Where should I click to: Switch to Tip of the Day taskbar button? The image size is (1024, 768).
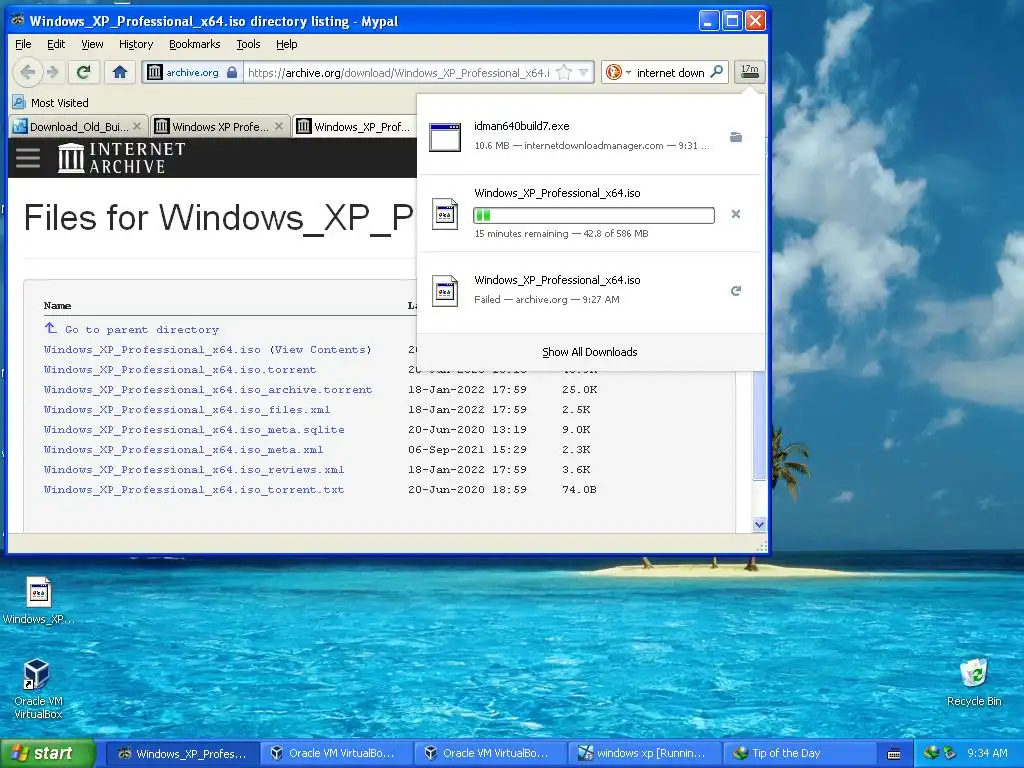coord(798,753)
